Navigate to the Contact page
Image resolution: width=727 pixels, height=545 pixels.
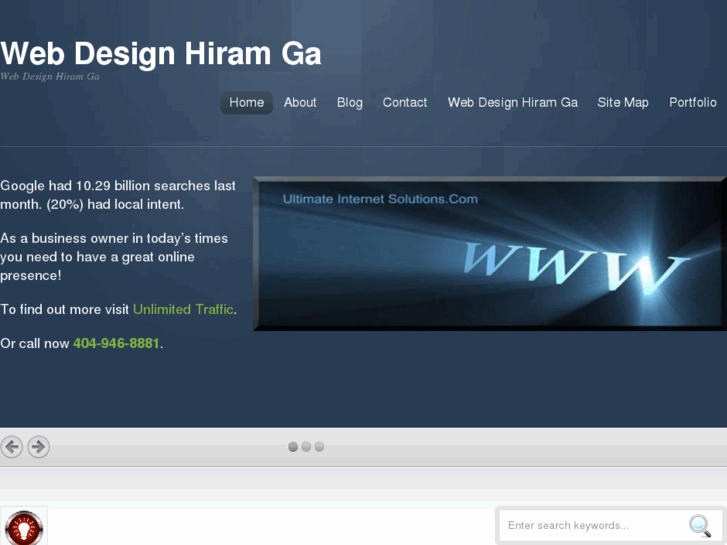click(405, 103)
